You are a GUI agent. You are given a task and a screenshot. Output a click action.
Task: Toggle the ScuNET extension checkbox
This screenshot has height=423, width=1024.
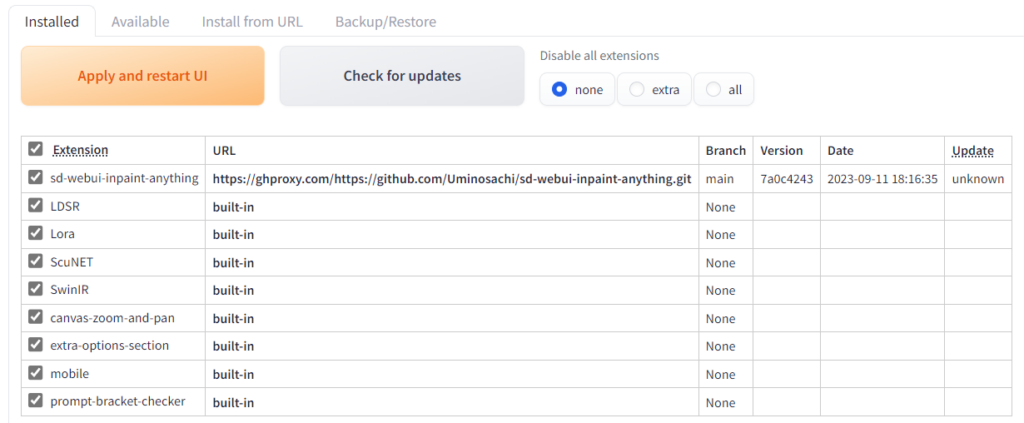36,262
